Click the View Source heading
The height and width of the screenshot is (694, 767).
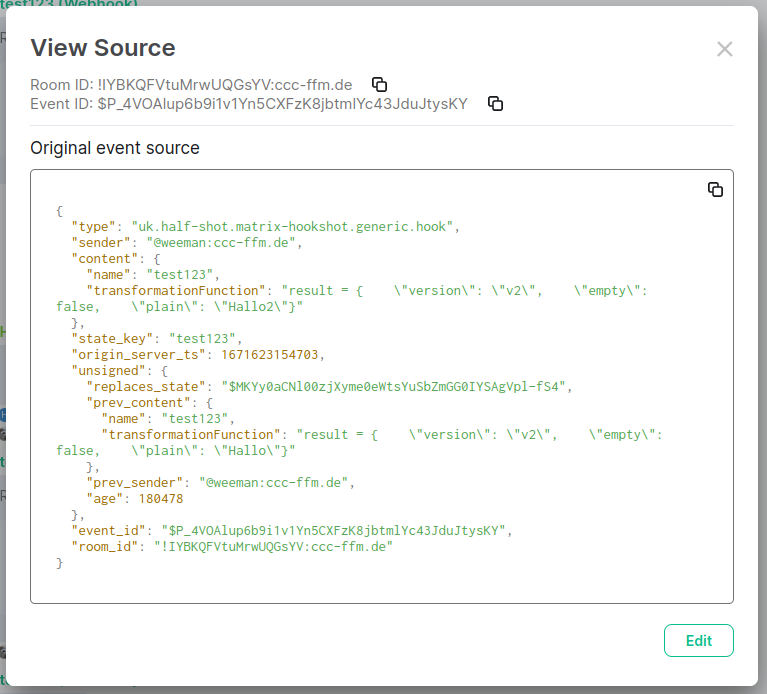[x=103, y=48]
